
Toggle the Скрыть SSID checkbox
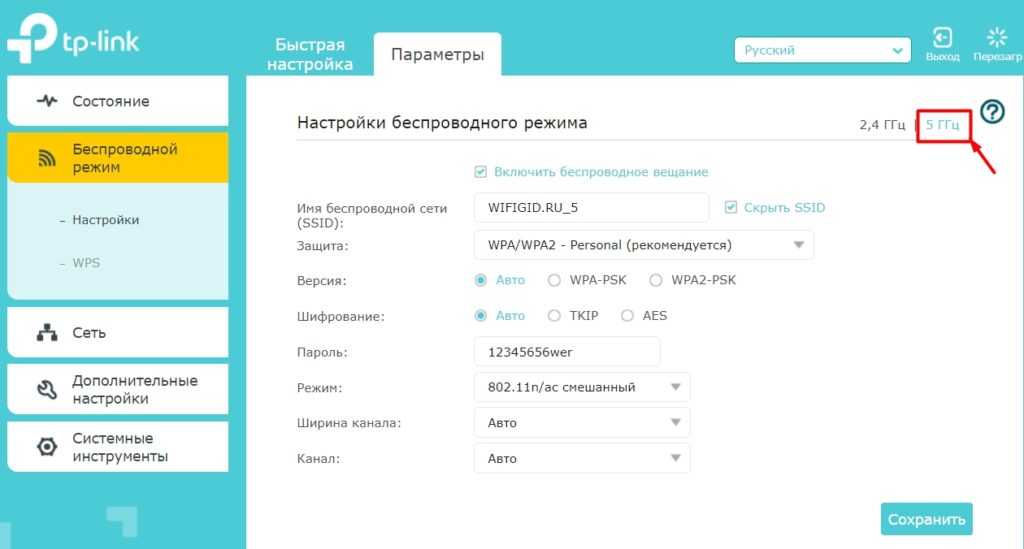731,207
